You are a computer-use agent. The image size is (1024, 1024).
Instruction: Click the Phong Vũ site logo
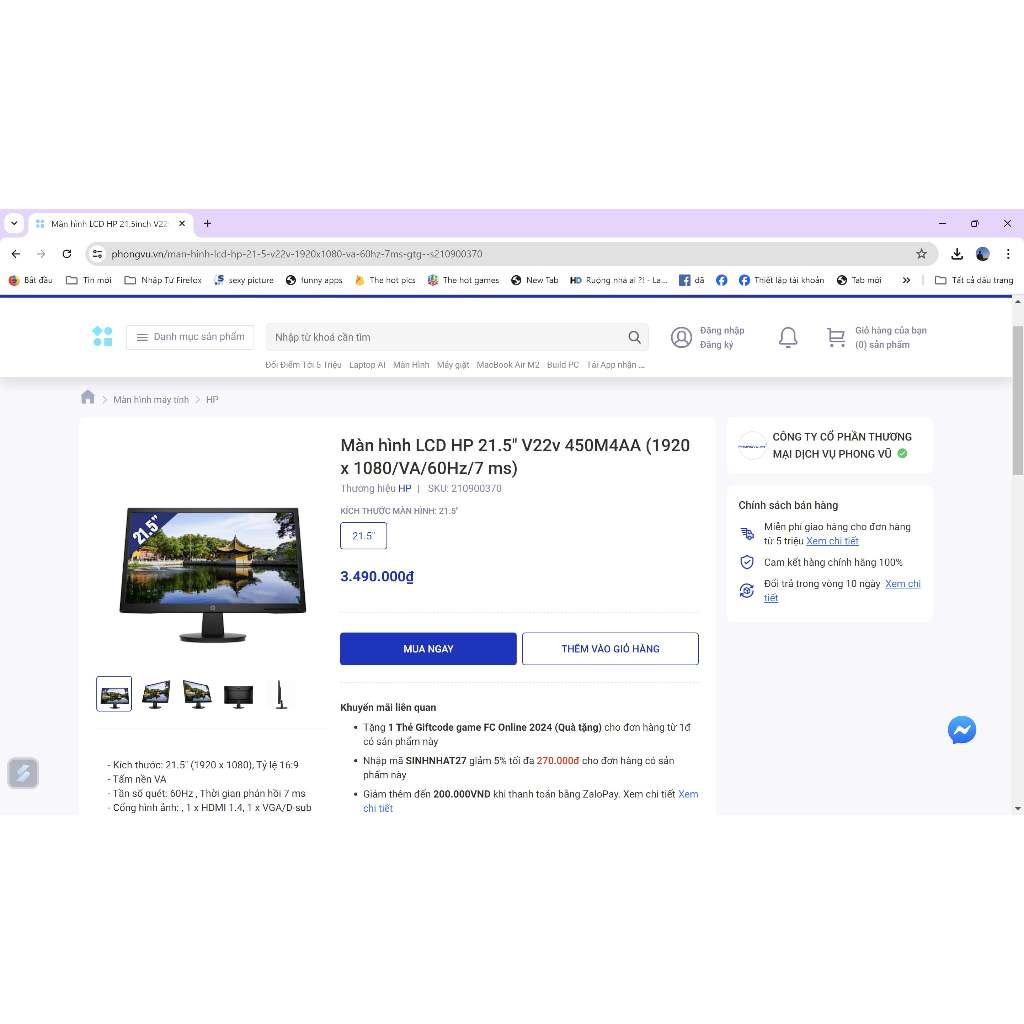(102, 337)
